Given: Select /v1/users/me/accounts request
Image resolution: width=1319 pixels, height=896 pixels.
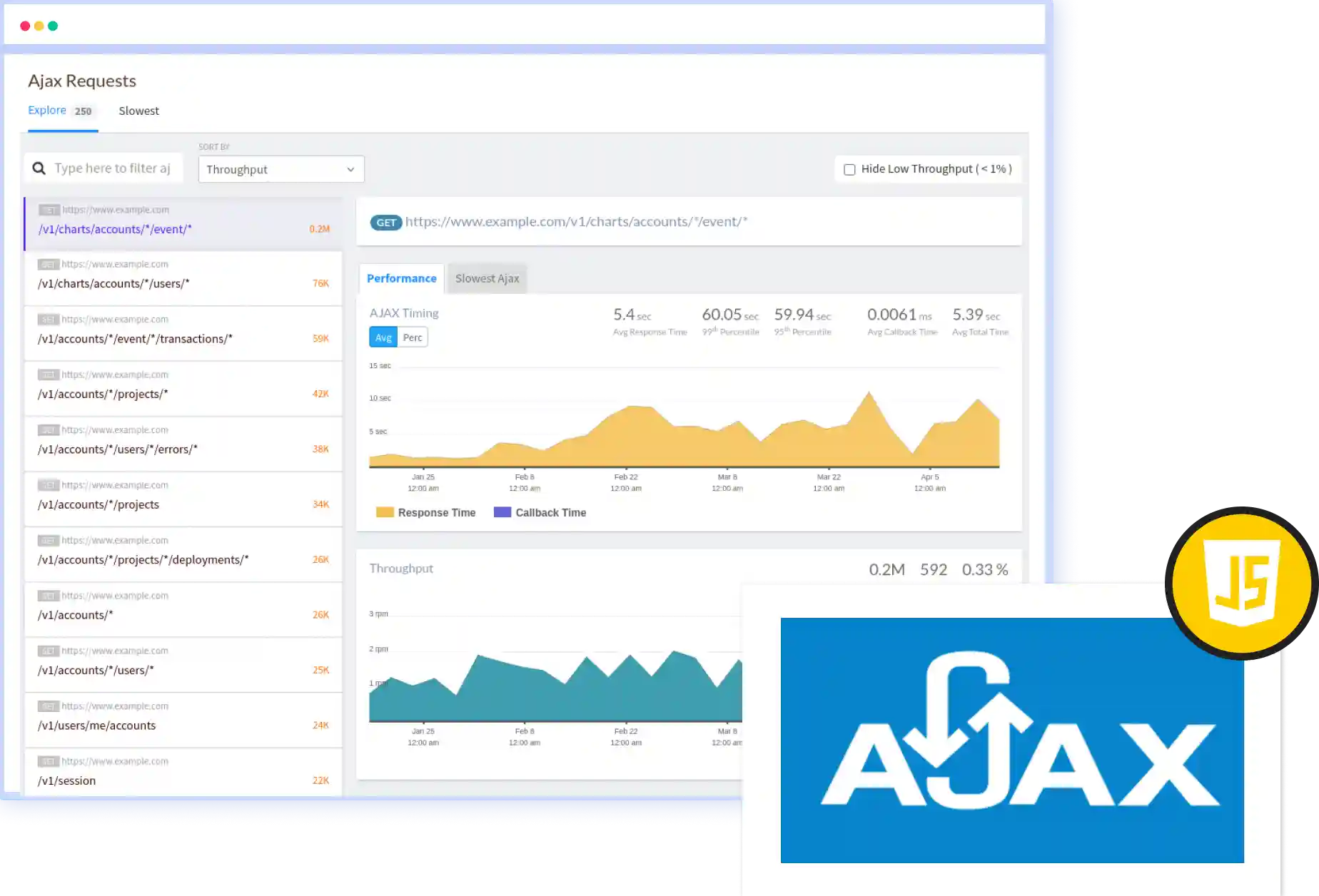Looking at the screenshot, I should 183,720.
